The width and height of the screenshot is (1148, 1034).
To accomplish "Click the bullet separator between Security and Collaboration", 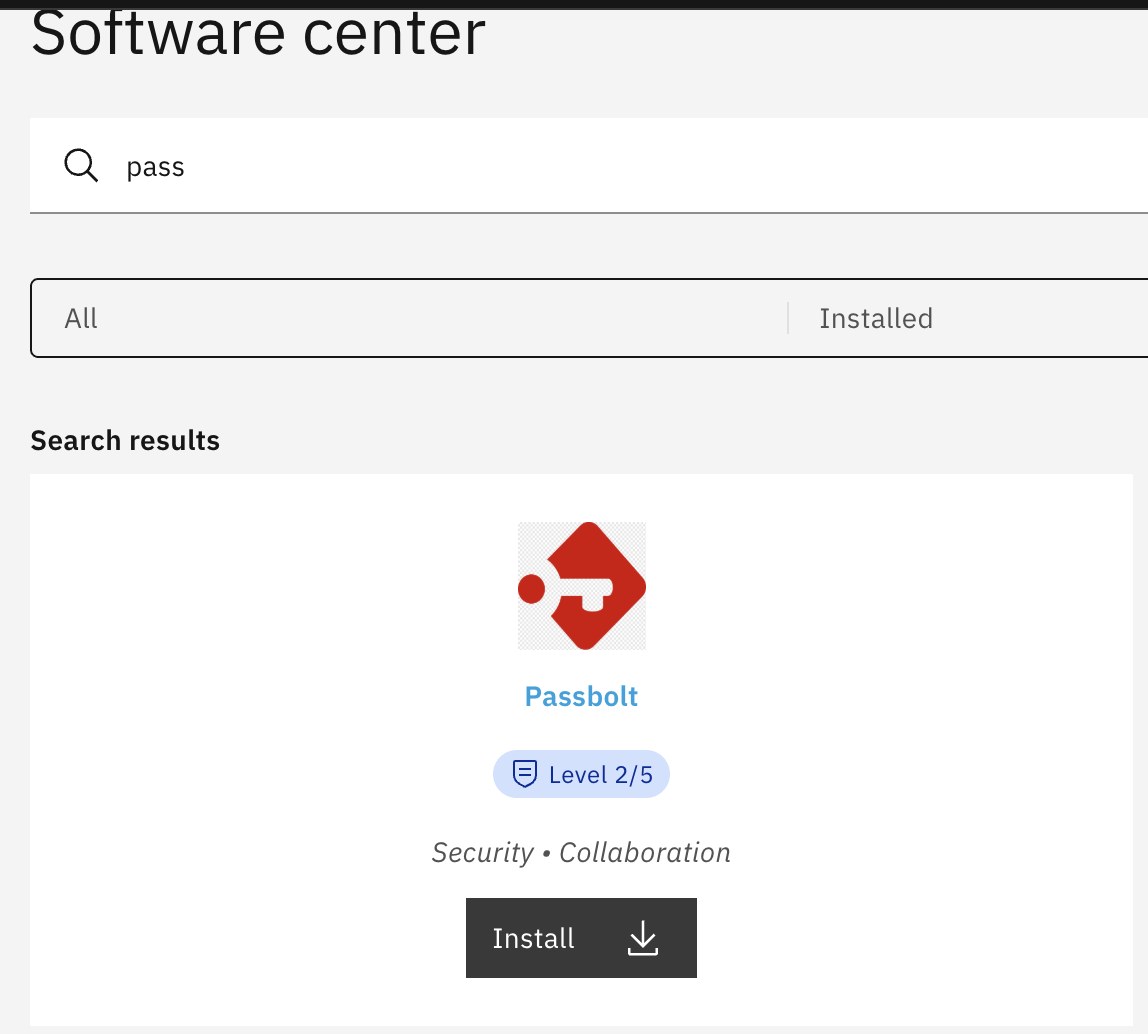I will pyautogui.click(x=546, y=853).
